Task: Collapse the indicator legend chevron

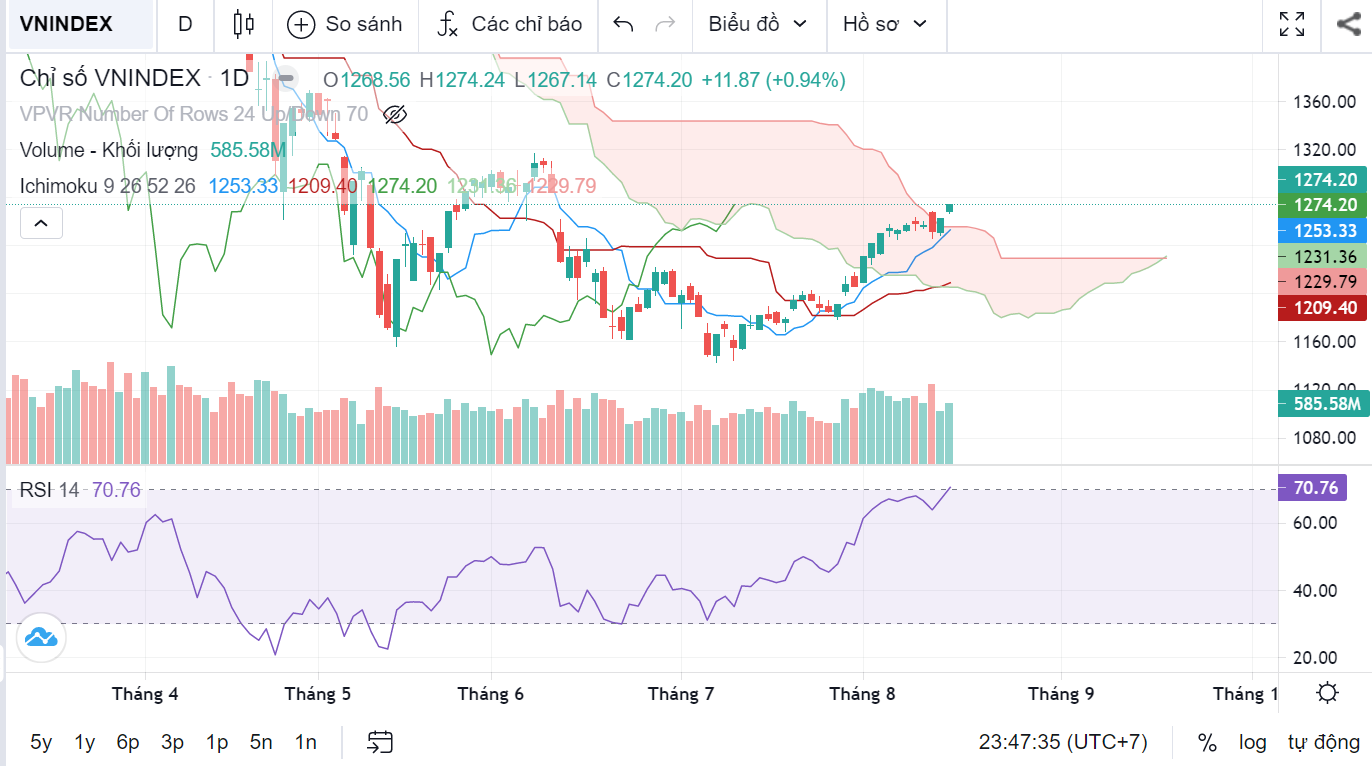Action: [x=41, y=223]
